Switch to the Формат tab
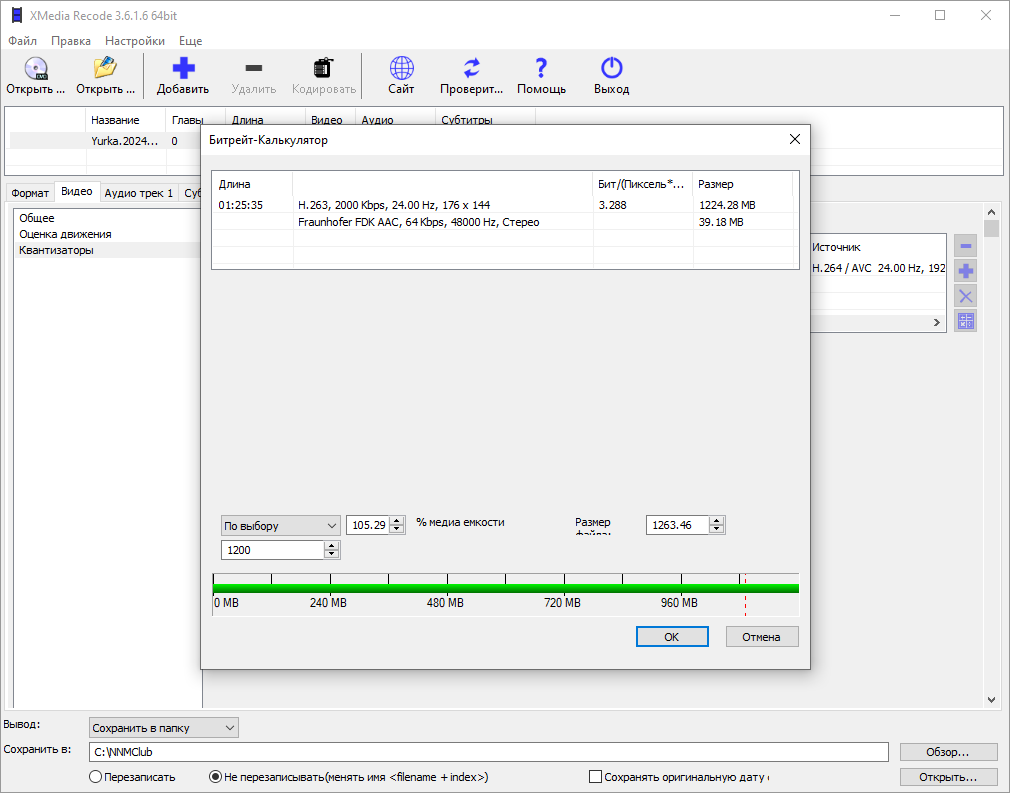The width and height of the screenshot is (1010, 793). [x=30, y=193]
